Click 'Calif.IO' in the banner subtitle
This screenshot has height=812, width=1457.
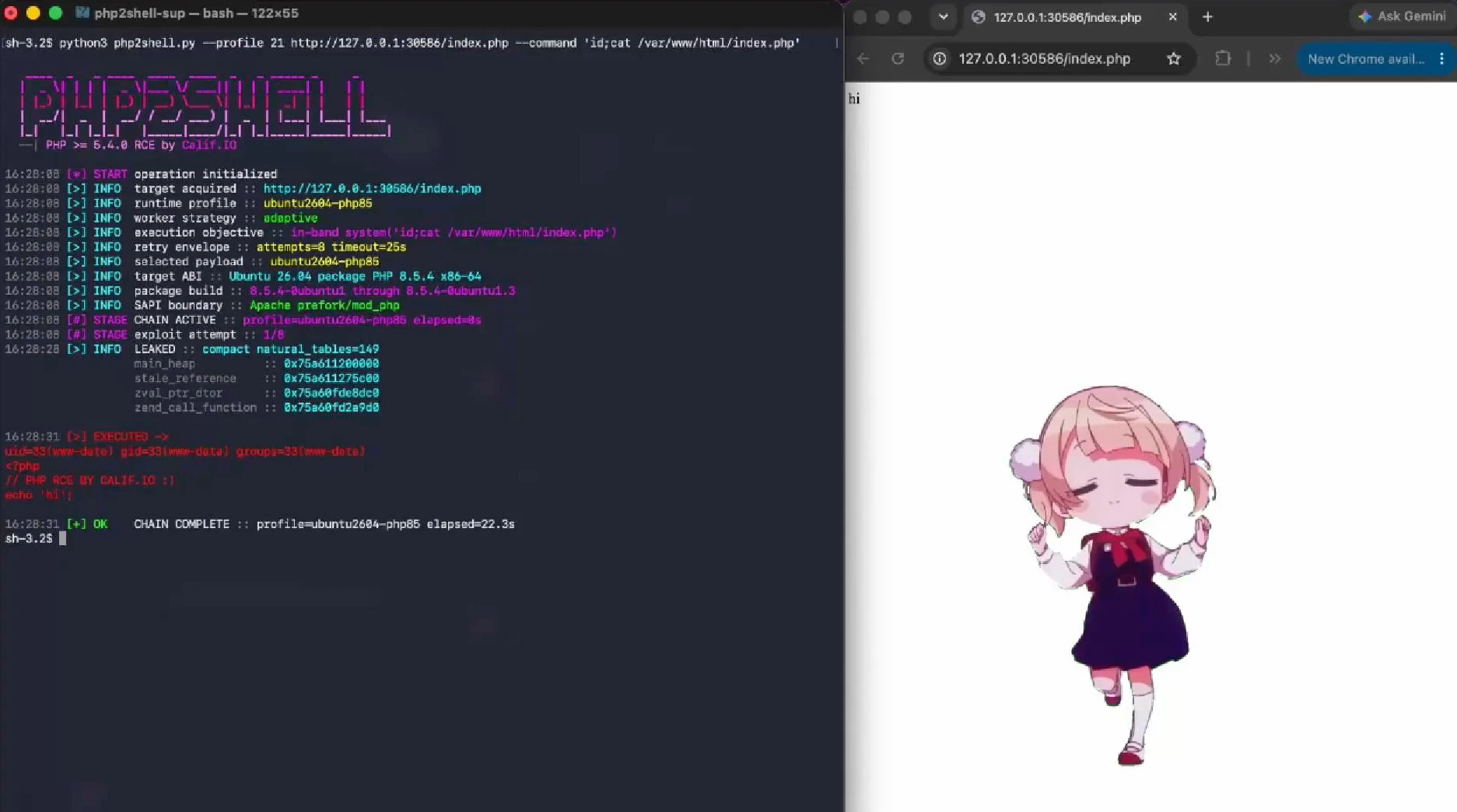[x=209, y=145]
